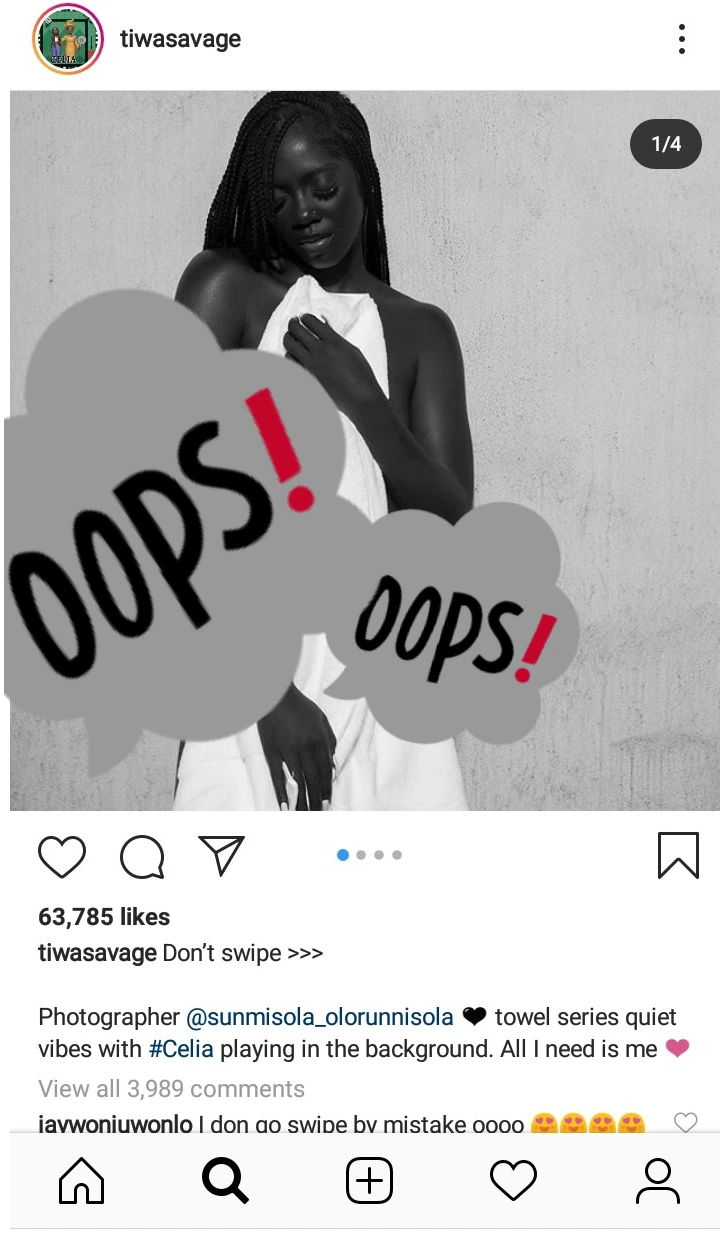Open the tiwasavage name in the caption
This screenshot has width=720, height=1236.
tap(97, 953)
